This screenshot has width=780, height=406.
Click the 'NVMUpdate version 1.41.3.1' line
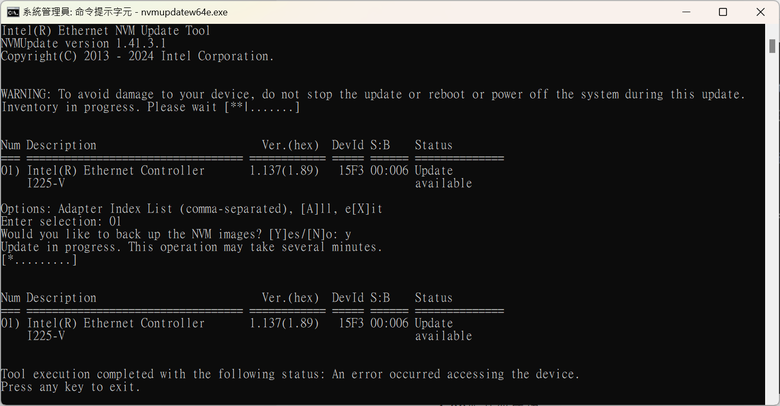pos(83,43)
